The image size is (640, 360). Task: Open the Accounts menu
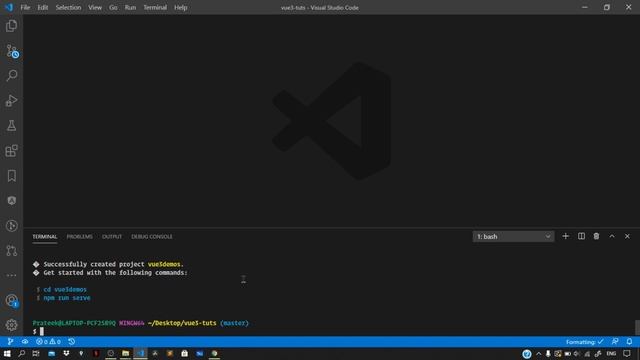click(11, 300)
